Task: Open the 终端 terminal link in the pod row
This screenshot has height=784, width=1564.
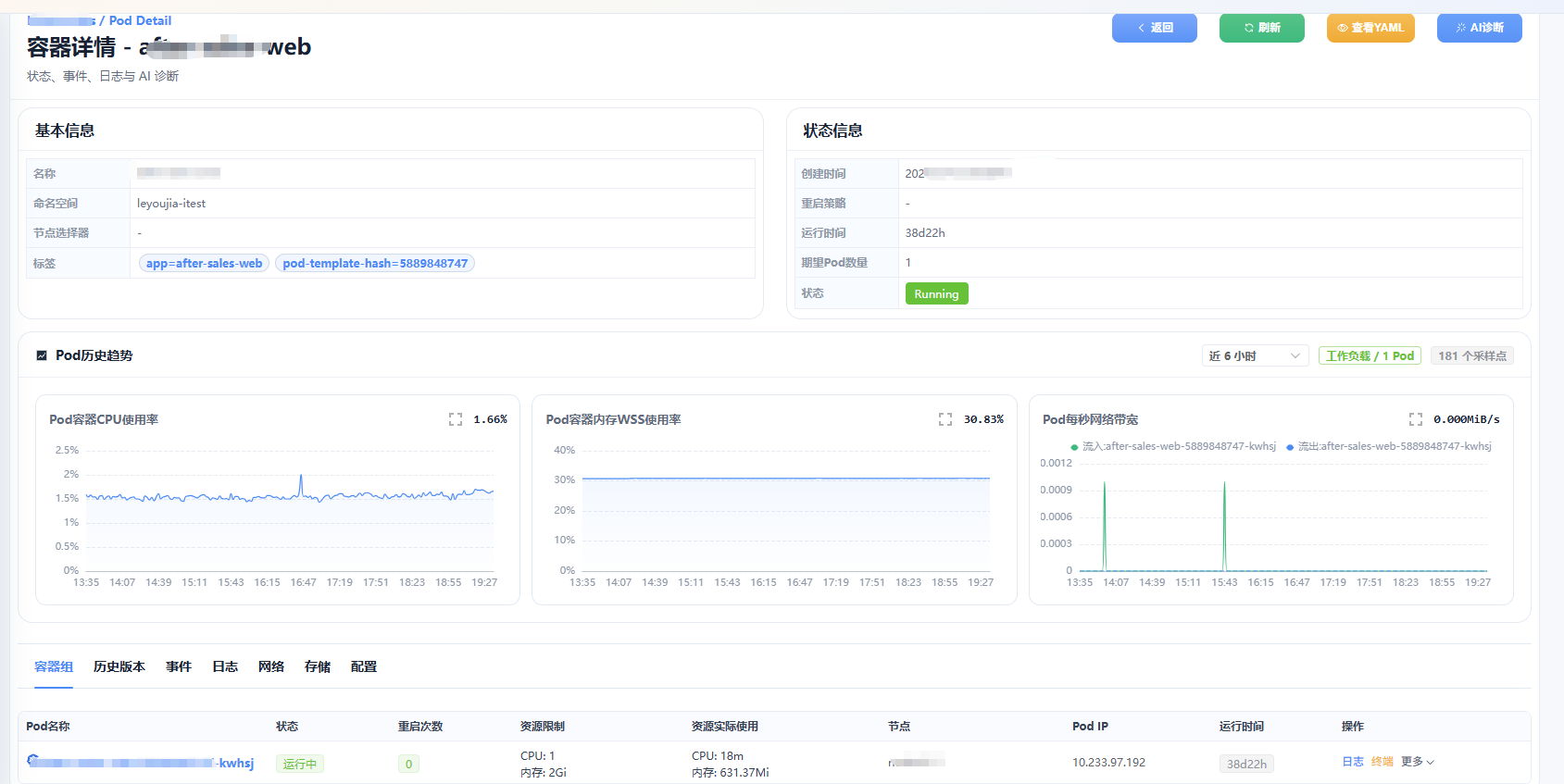Action: pos(1383,762)
